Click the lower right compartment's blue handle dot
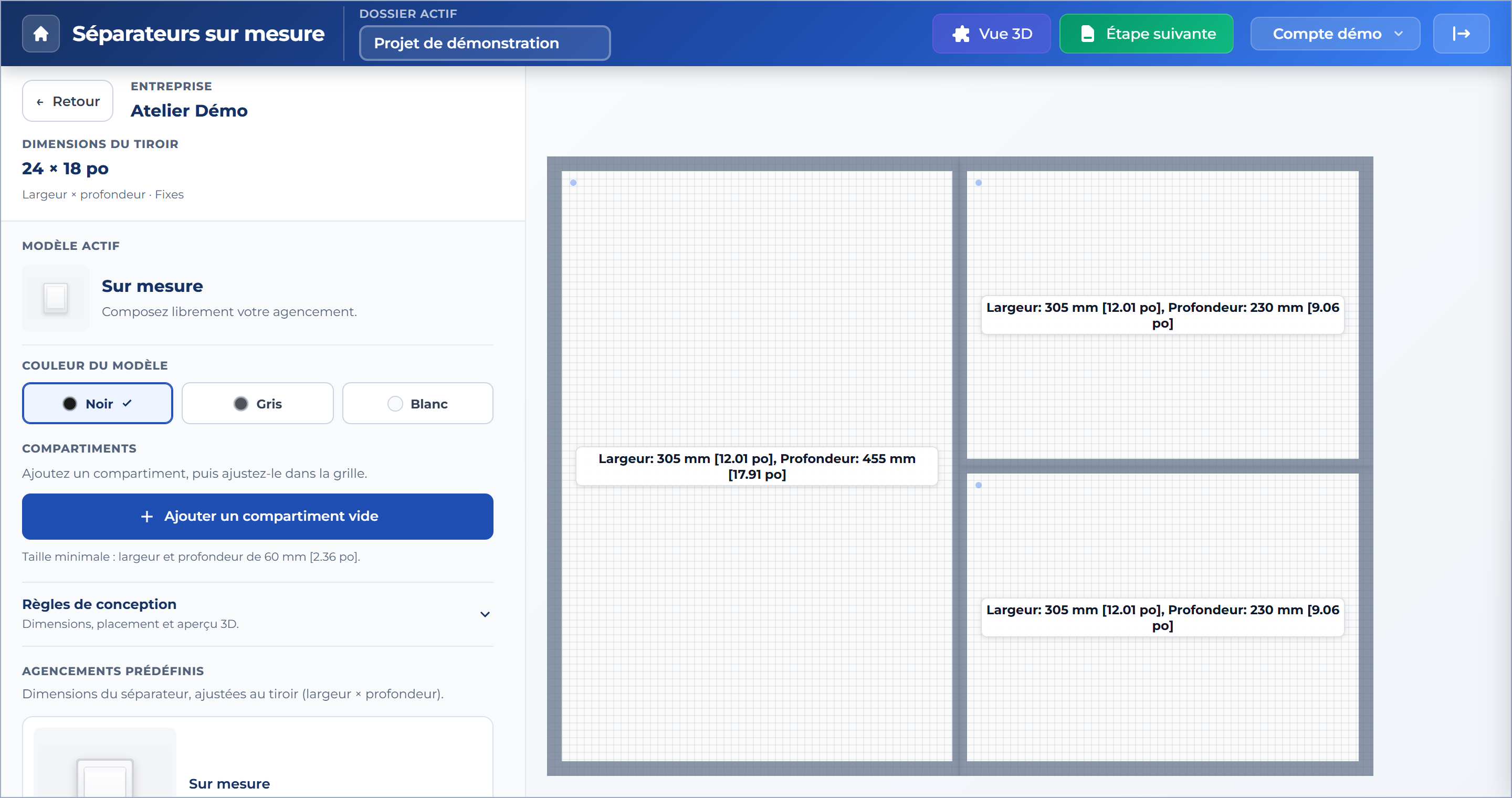The width and height of the screenshot is (1512, 798). 979,485
